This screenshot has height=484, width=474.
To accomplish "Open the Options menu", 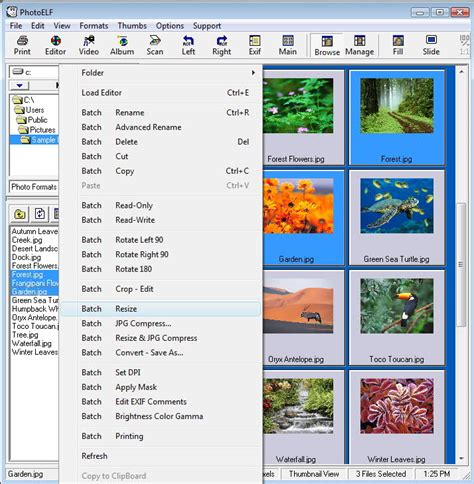I will (x=170, y=26).
